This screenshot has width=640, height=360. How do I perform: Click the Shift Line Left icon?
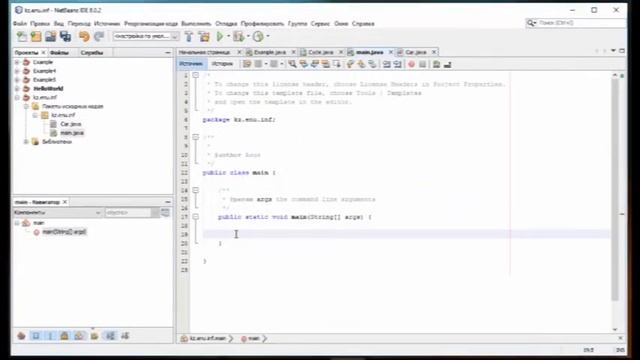[x=386, y=64]
